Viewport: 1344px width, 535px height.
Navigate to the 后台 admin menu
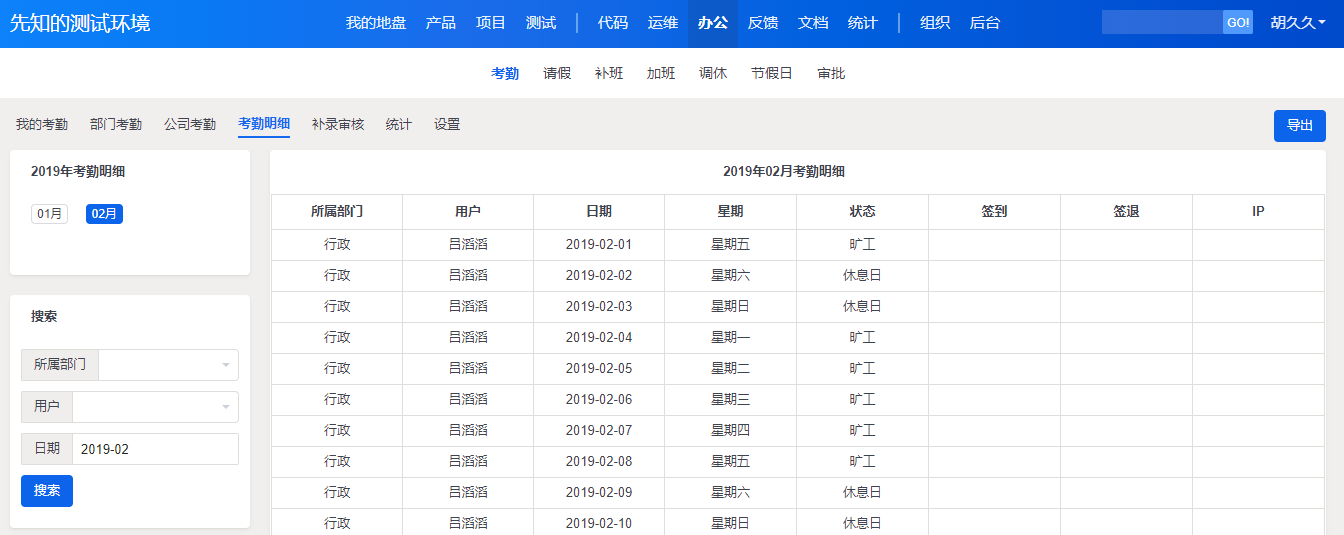click(x=985, y=23)
